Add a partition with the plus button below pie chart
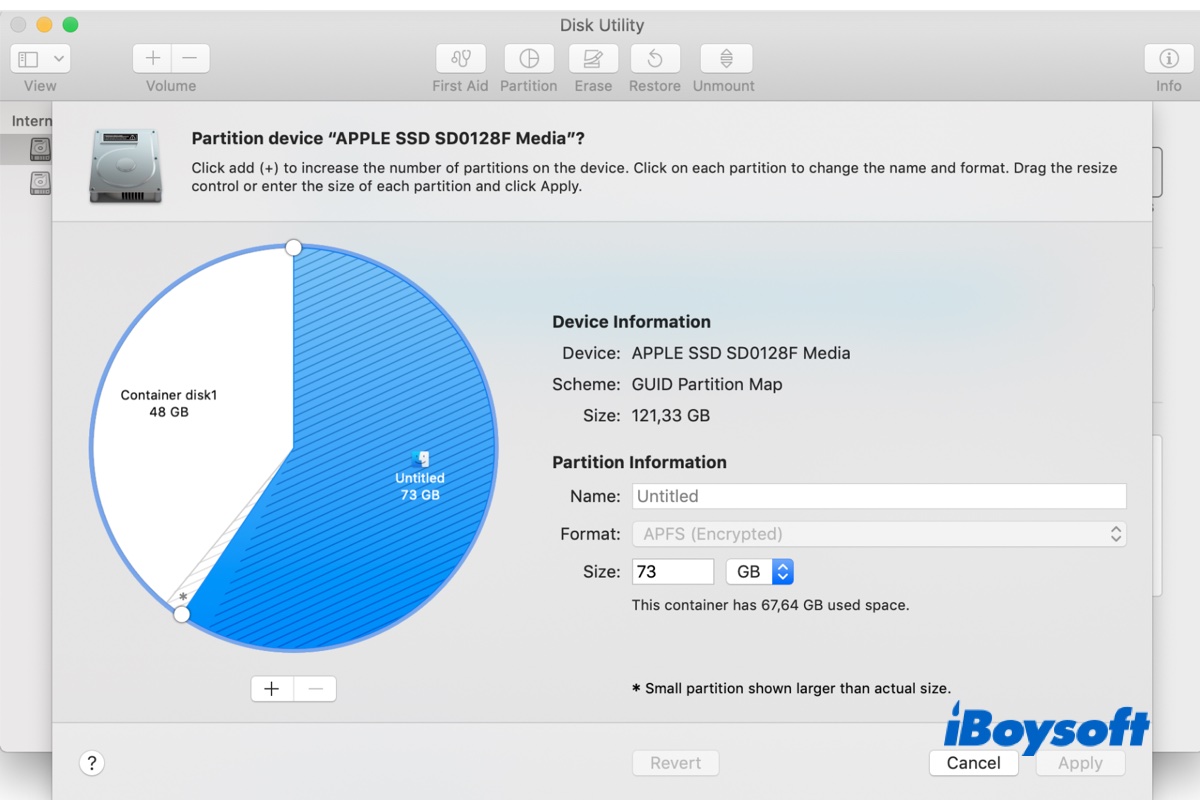The height and width of the screenshot is (800, 1200). tap(271, 689)
